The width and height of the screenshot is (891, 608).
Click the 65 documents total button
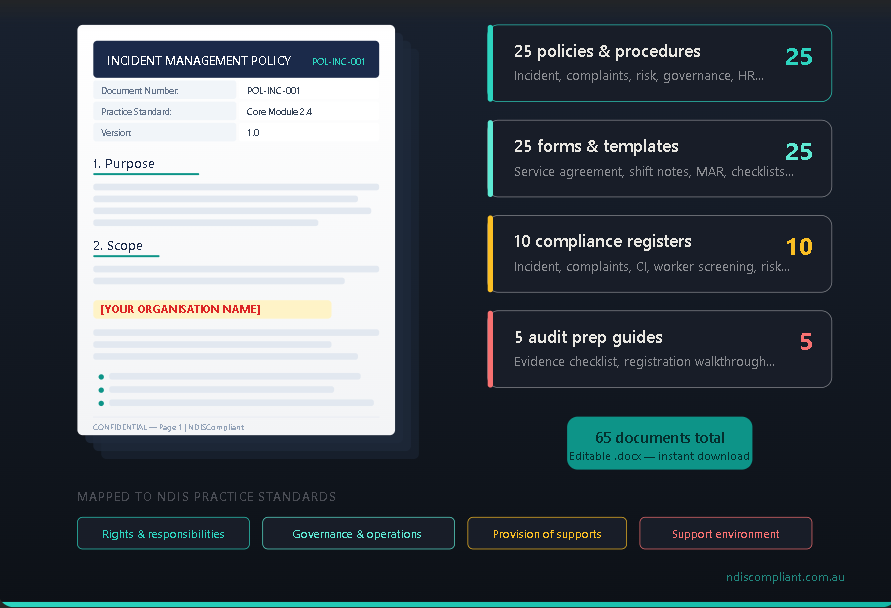click(660, 443)
